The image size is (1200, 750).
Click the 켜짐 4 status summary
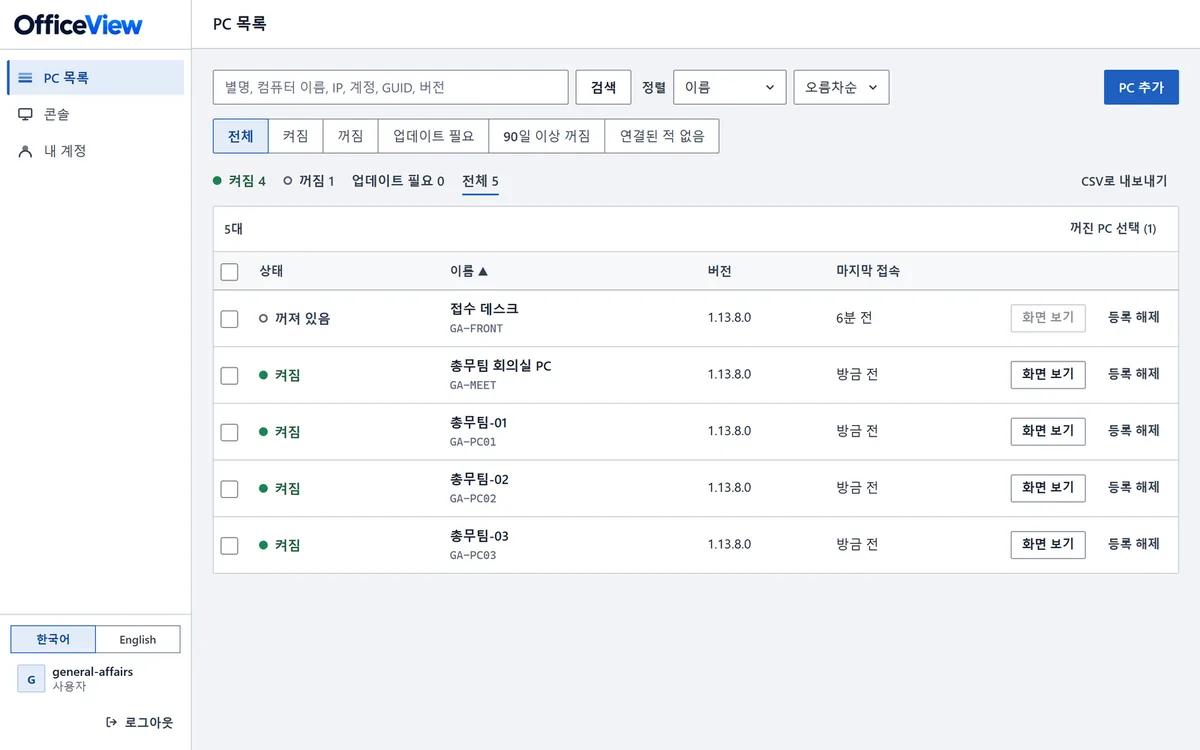pyautogui.click(x=240, y=181)
